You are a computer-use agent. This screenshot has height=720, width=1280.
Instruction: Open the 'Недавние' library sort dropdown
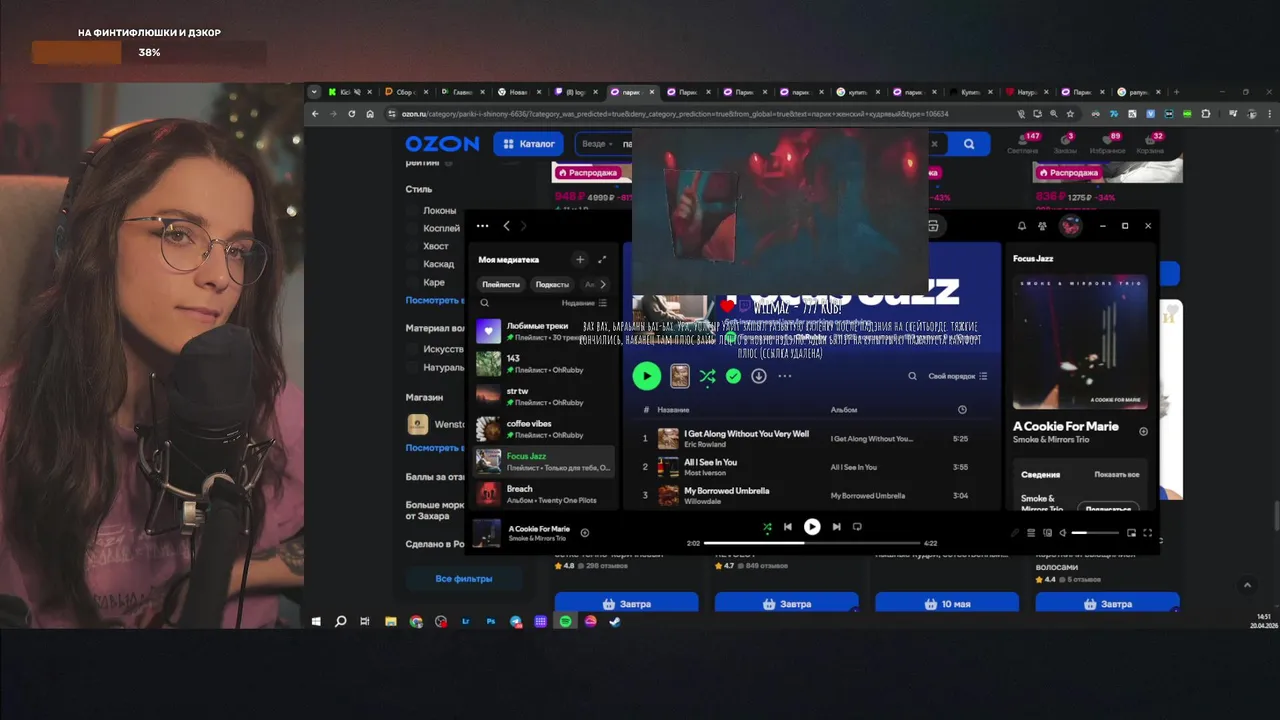tap(584, 303)
